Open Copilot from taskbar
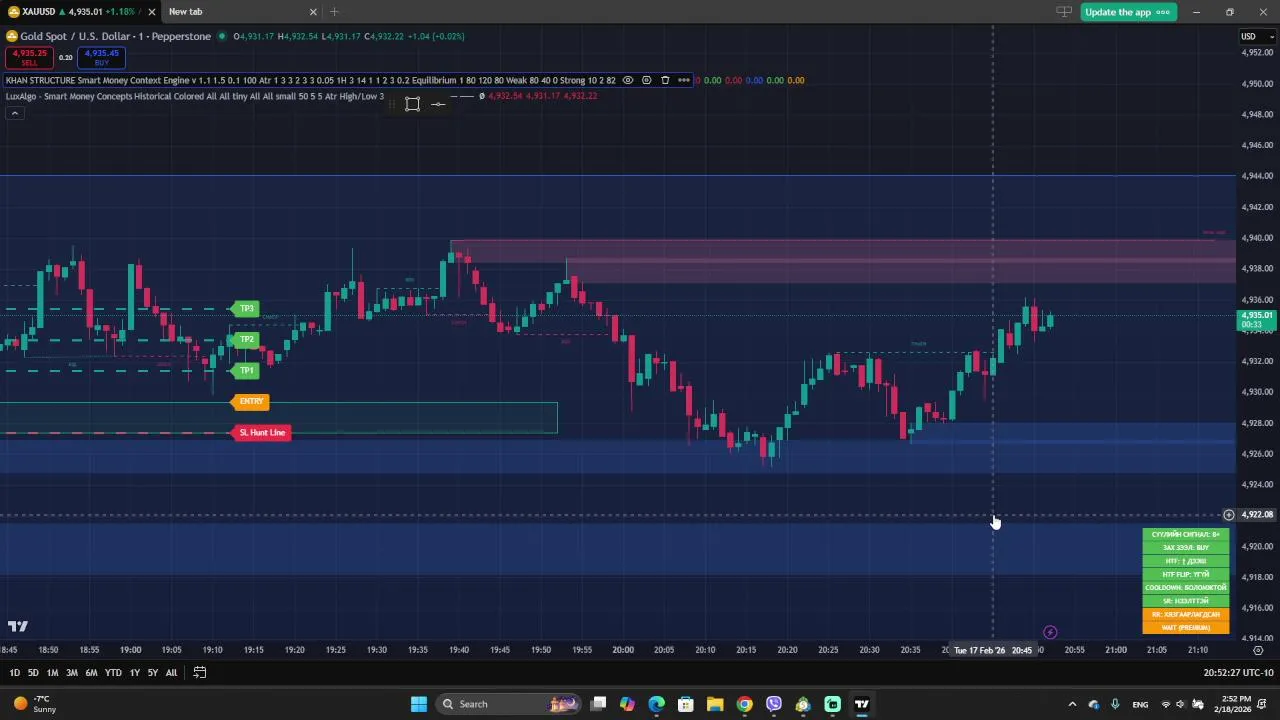1280x720 pixels. 627,704
